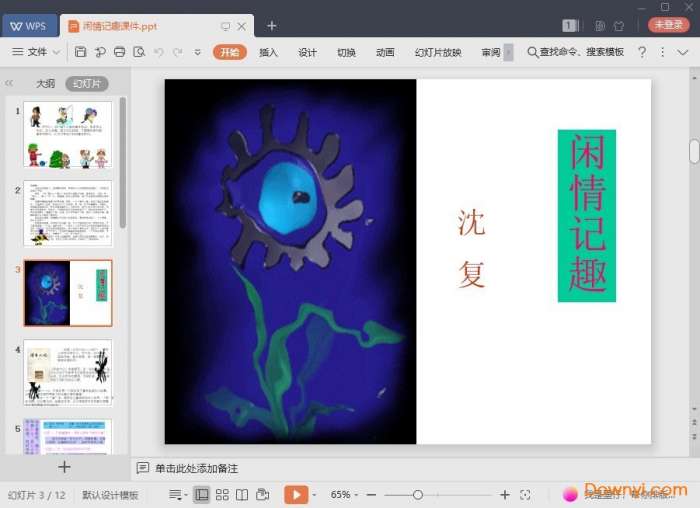Screen dimensions: 700x508
Task: Select the 动画 ribbon tab
Action: (x=385, y=52)
